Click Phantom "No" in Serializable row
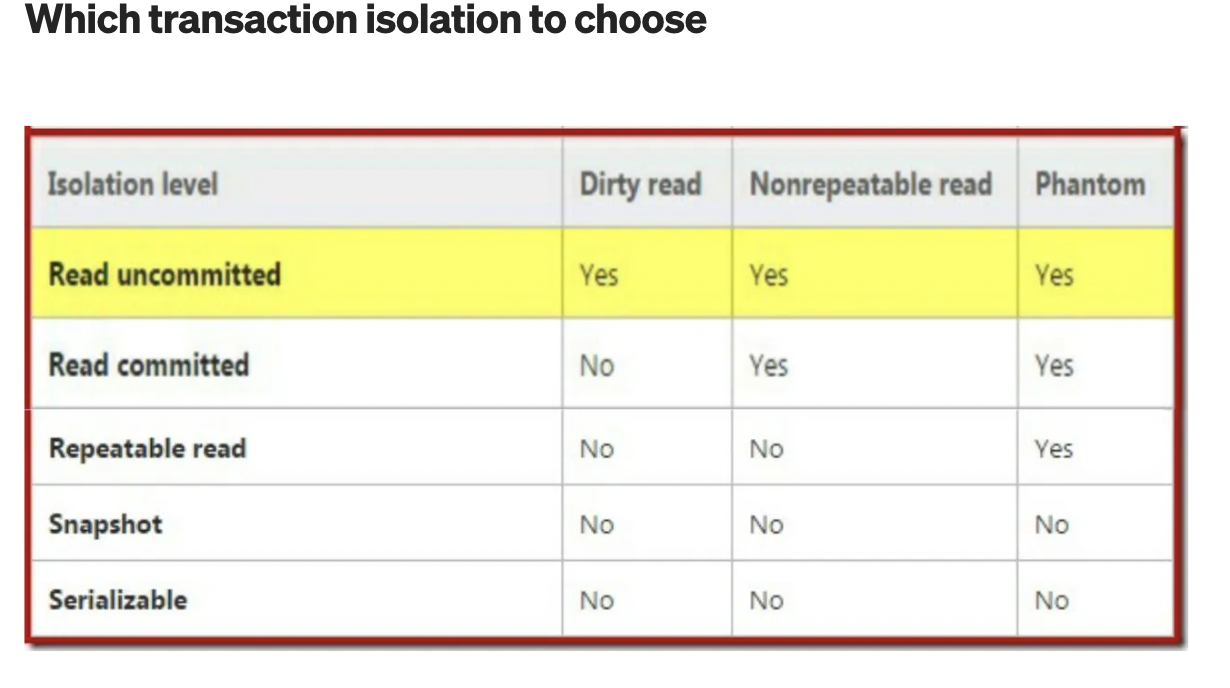 coord(1052,601)
